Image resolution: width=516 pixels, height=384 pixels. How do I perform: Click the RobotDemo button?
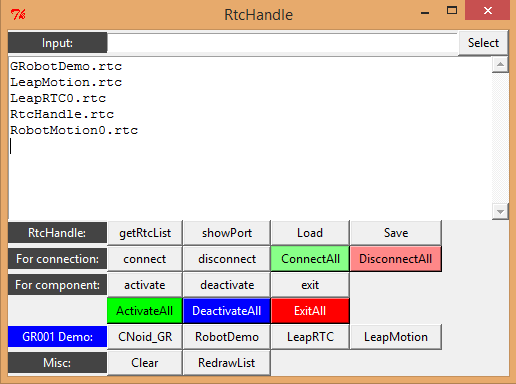[x=227, y=337]
